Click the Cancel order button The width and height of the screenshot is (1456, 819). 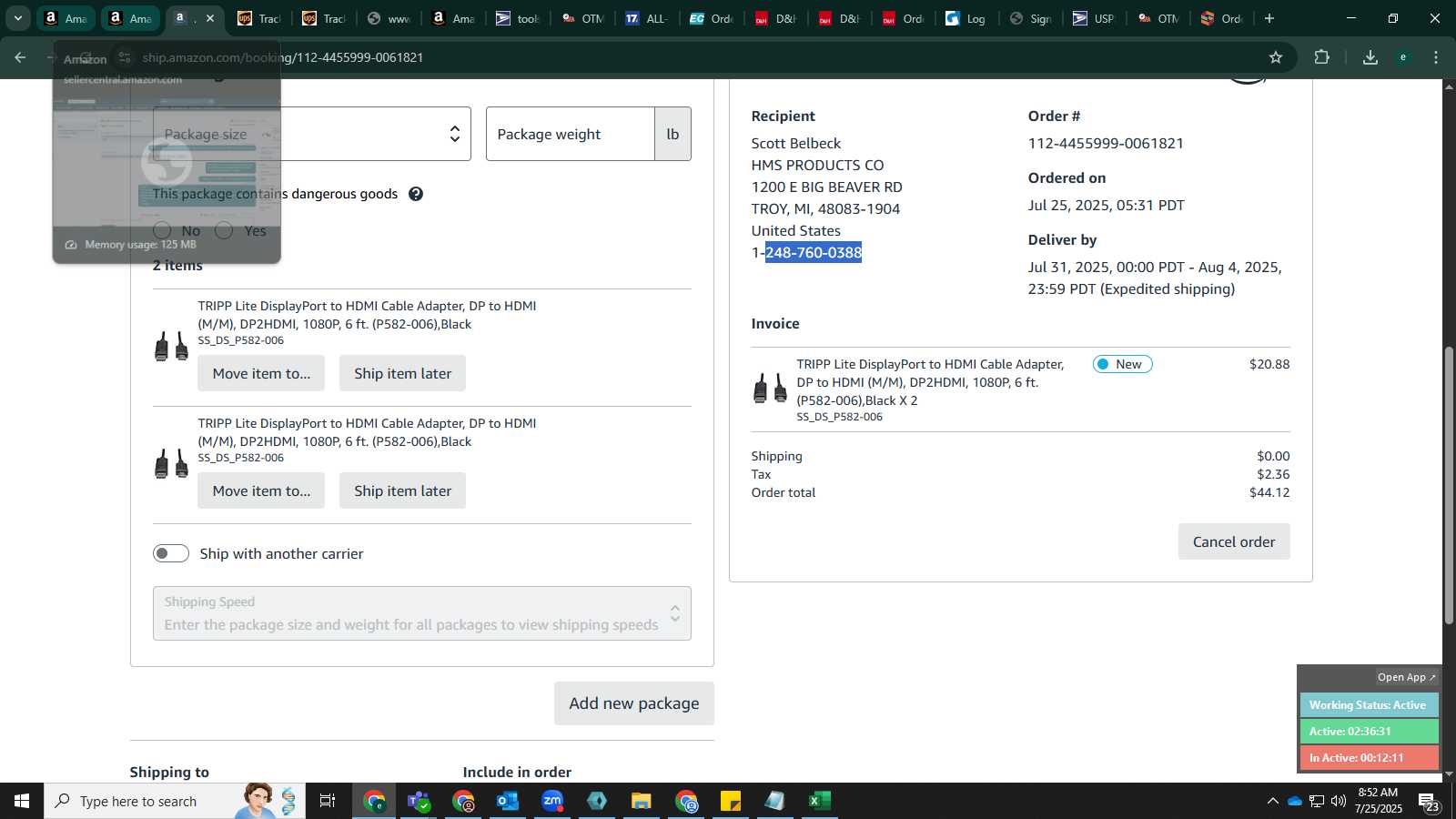point(1234,541)
